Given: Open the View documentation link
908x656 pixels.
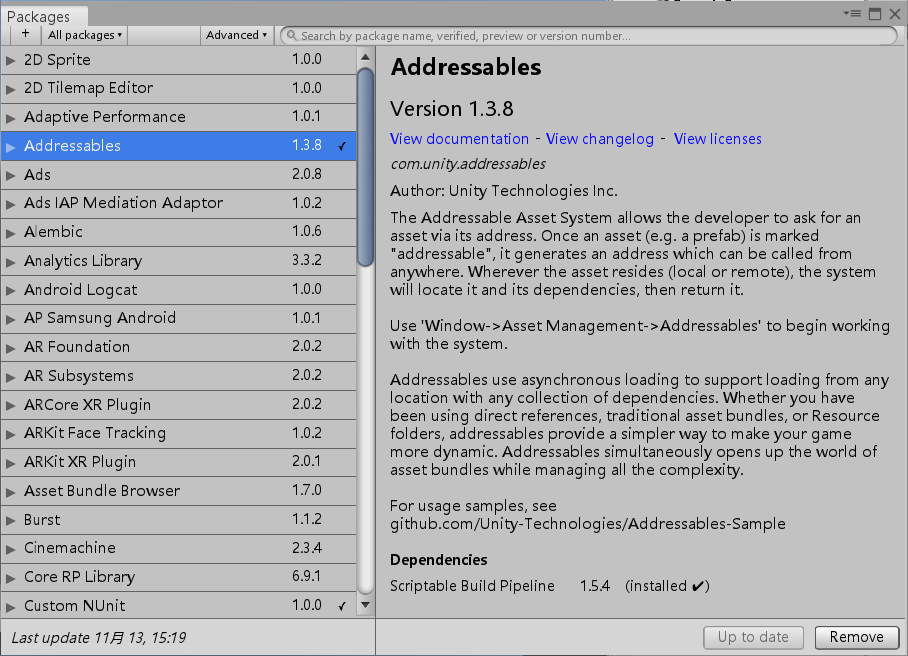Looking at the screenshot, I should (459, 139).
